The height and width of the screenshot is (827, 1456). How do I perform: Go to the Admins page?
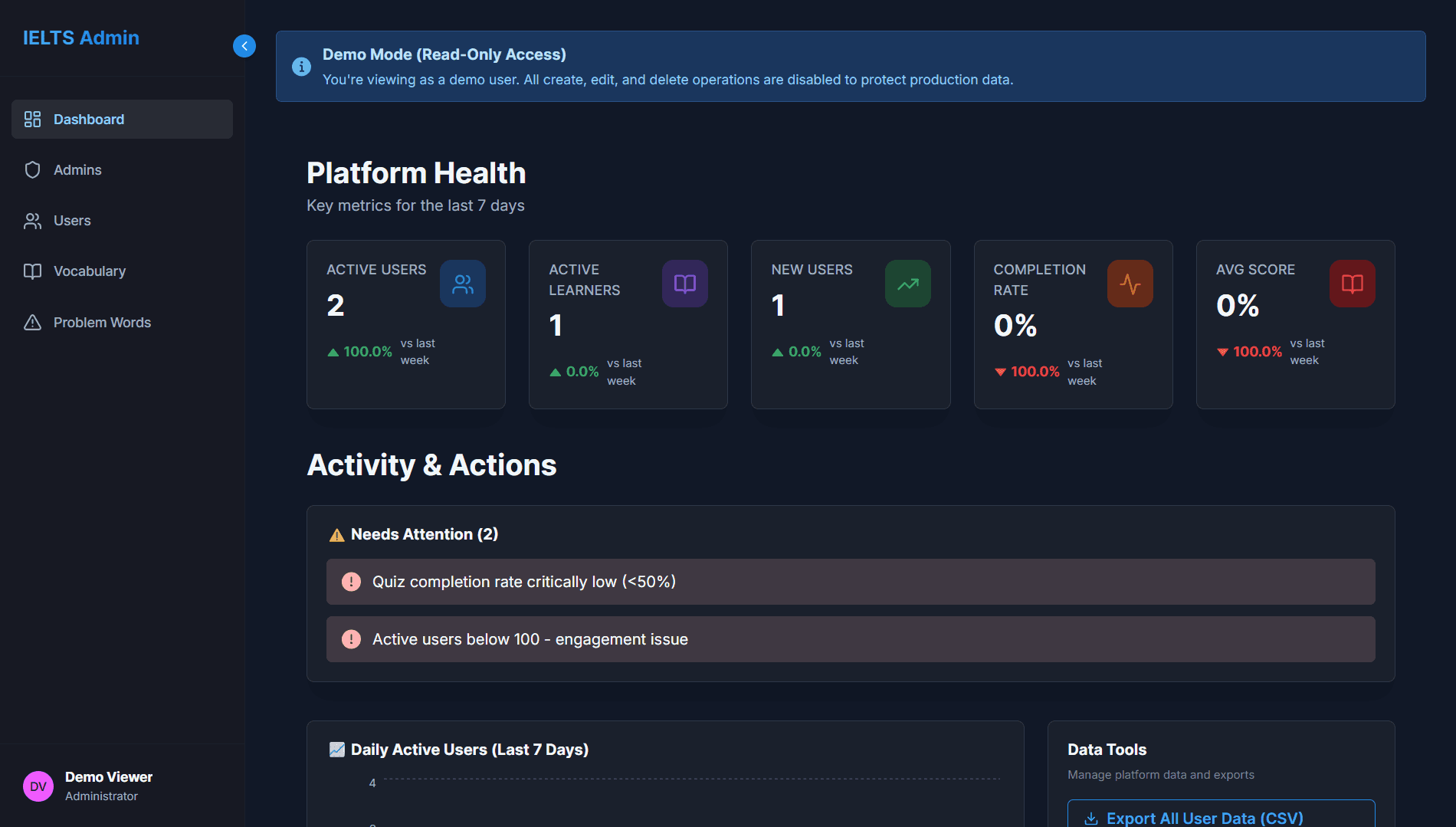coord(77,170)
